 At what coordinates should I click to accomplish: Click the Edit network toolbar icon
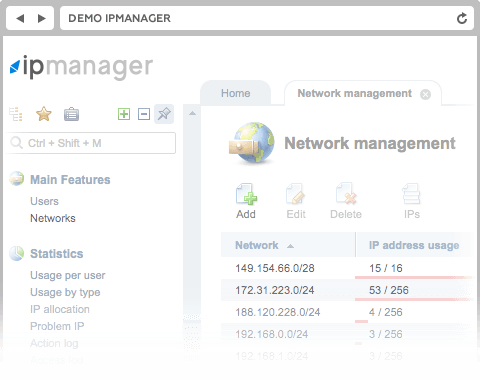click(x=295, y=194)
